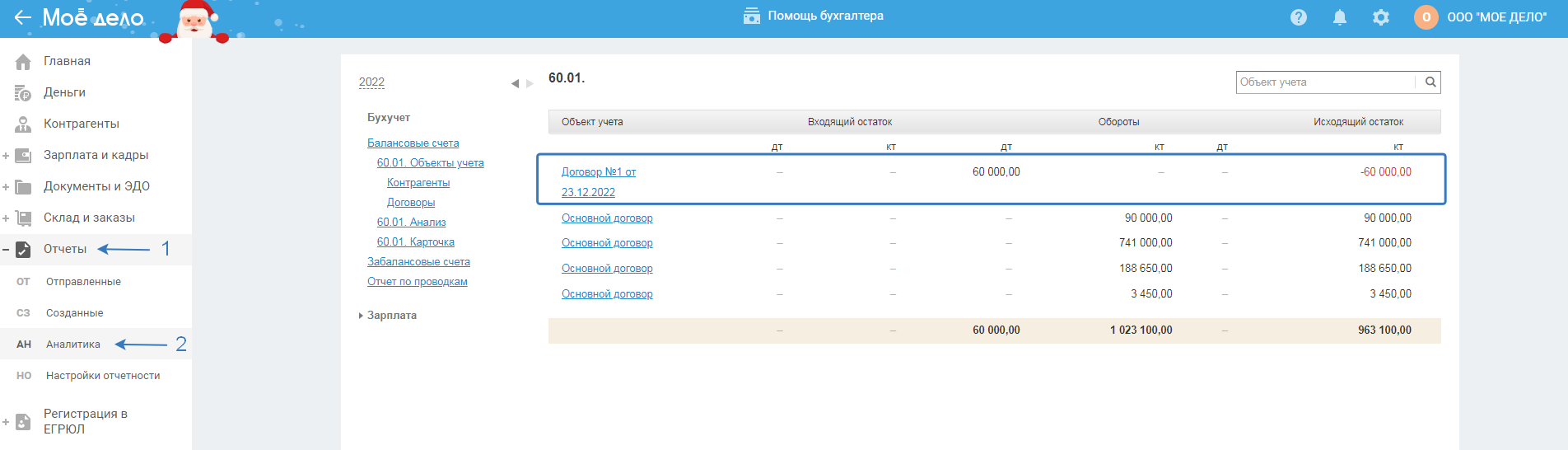Open 60.01. Карточка link
1568x450 pixels.
(x=416, y=242)
